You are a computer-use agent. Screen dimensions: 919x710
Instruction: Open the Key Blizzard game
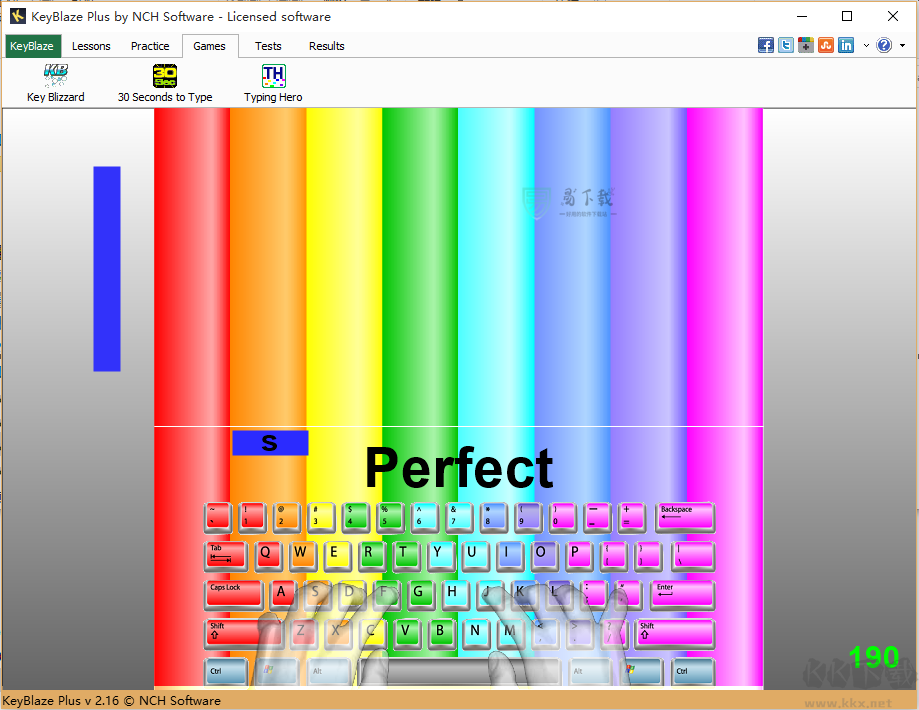(x=56, y=80)
